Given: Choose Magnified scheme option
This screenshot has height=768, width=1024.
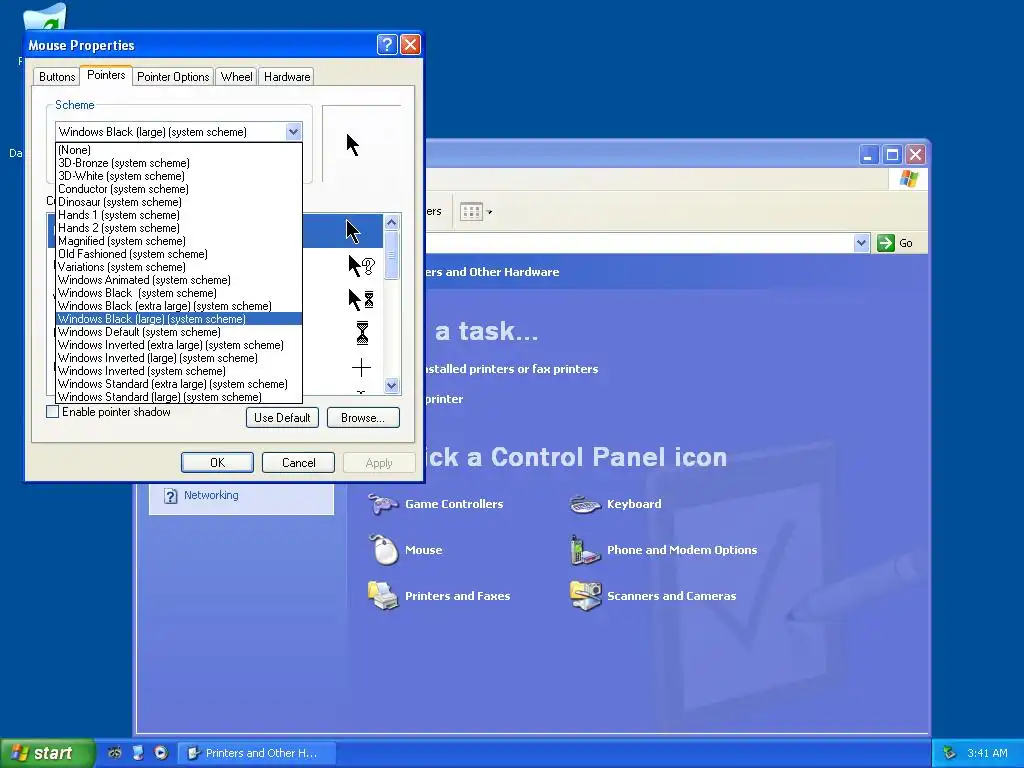Looking at the screenshot, I should click(x=178, y=241).
